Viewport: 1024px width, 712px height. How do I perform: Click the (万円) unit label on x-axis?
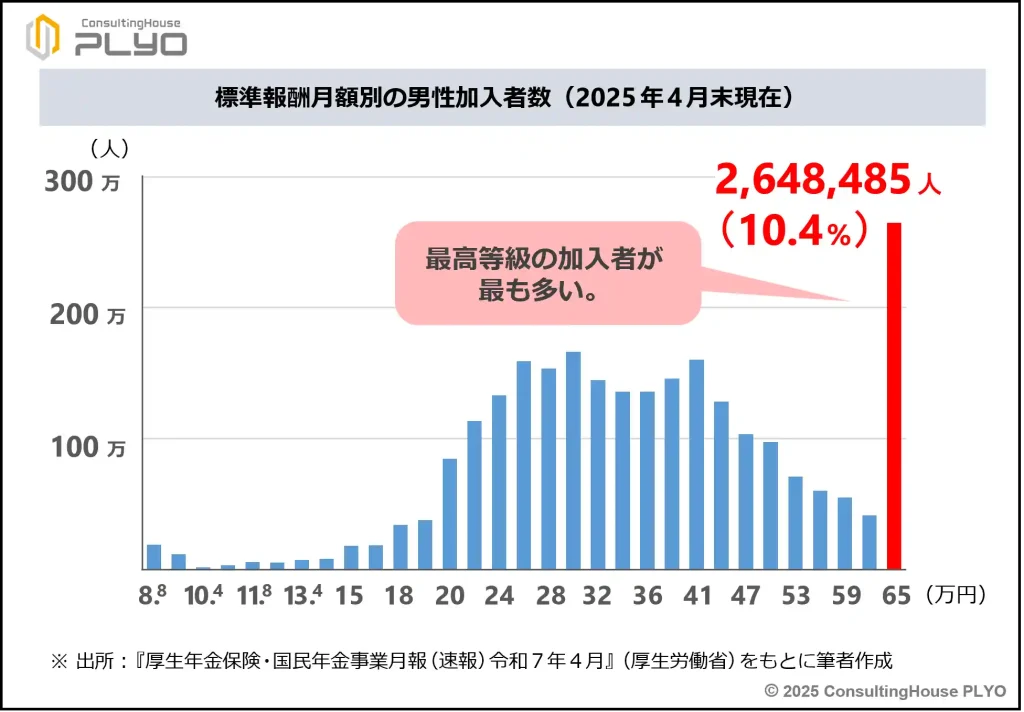(955, 596)
